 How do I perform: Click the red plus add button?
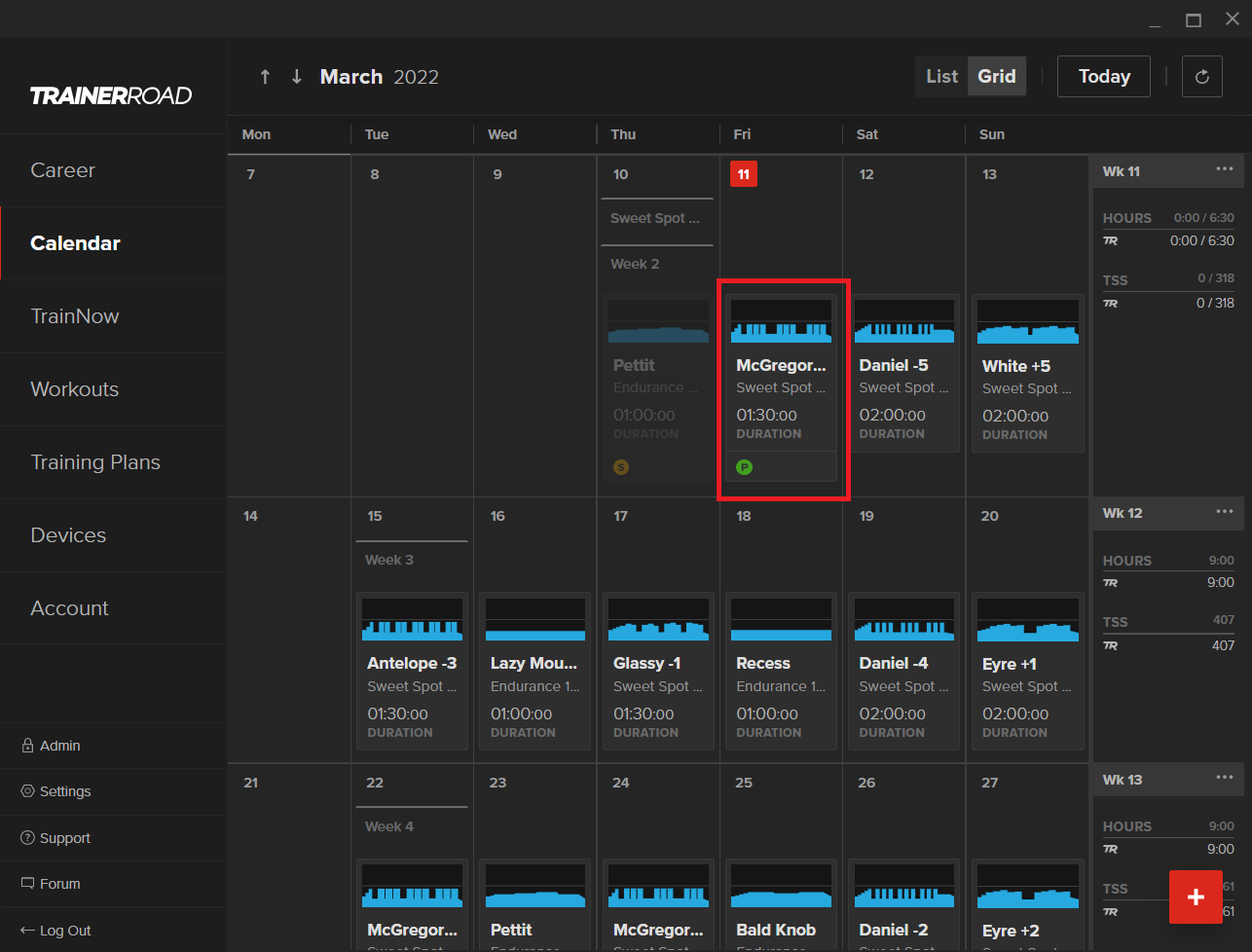(1196, 897)
